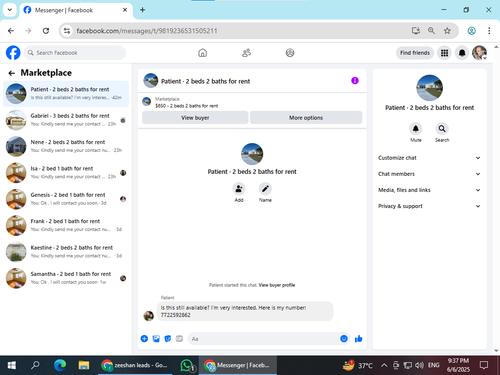Reload the page in browser toolbar
Image resolution: width=500 pixels, height=375 pixels.
46,31
